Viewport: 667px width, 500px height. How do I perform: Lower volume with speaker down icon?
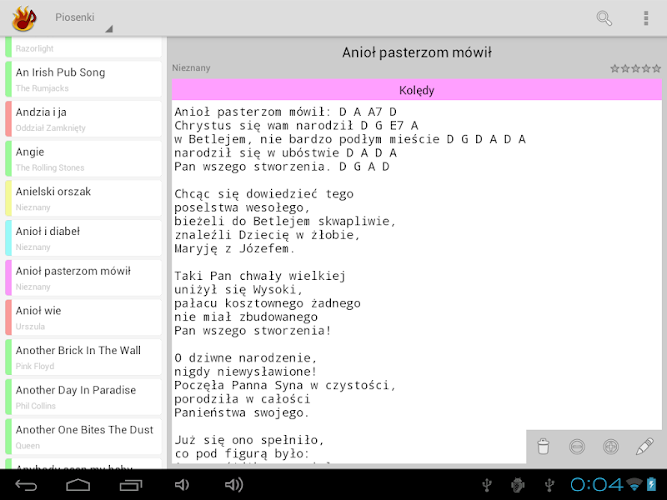(182, 485)
